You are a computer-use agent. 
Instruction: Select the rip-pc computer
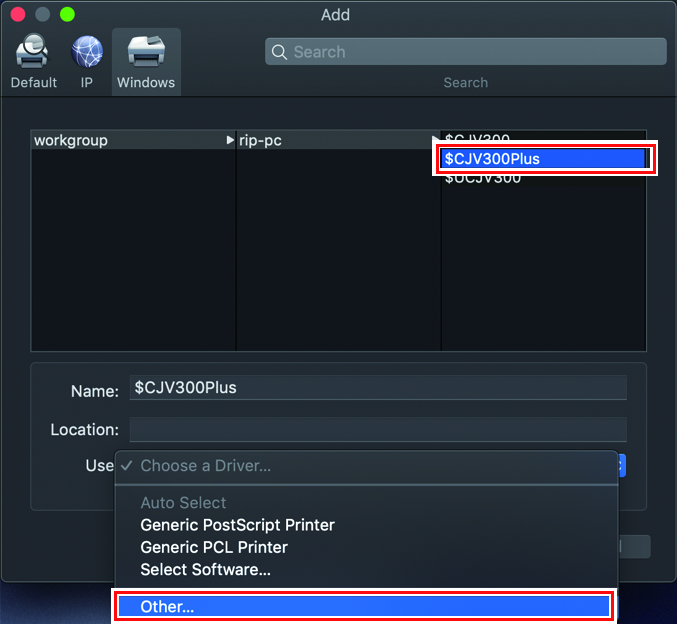(338, 140)
